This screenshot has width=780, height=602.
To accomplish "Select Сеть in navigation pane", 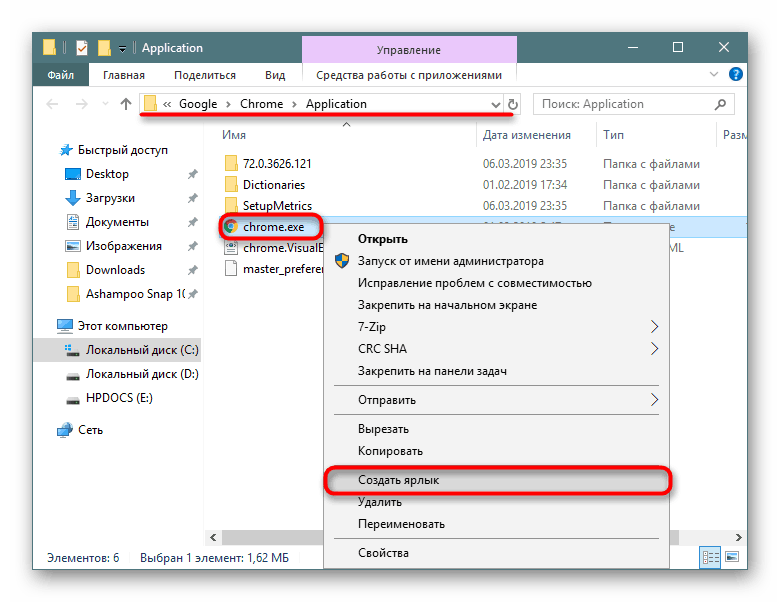I will click(x=90, y=430).
